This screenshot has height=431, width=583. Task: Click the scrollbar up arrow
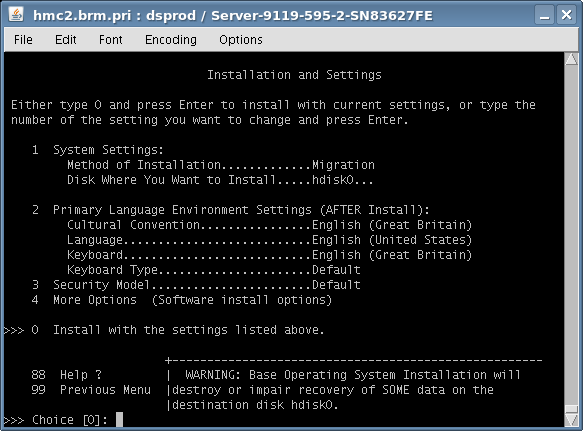pos(571,59)
